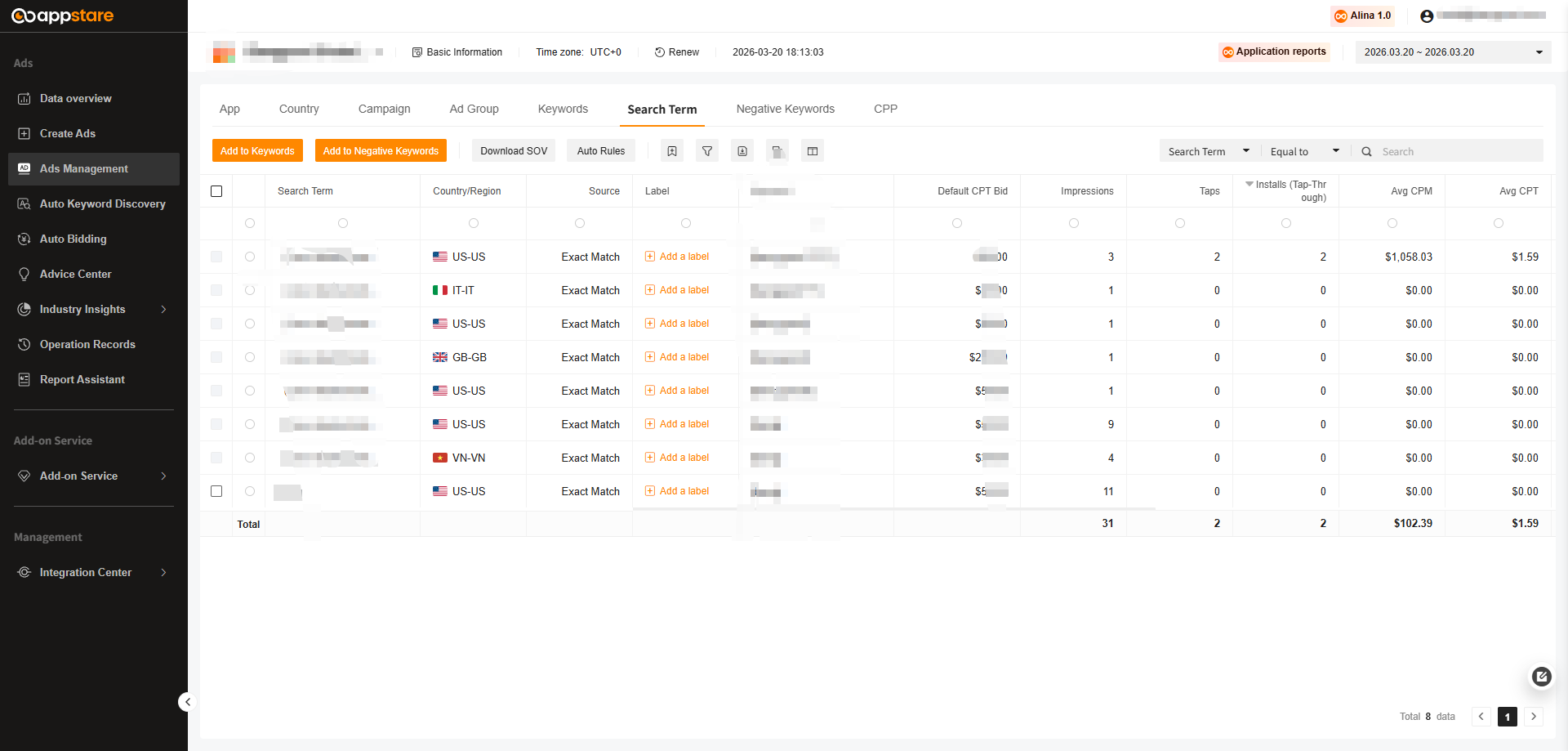Click the plus icon in the IT-IT row label
Image resolution: width=1568 pixels, height=751 pixels.
pyautogui.click(x=650, y=290)
